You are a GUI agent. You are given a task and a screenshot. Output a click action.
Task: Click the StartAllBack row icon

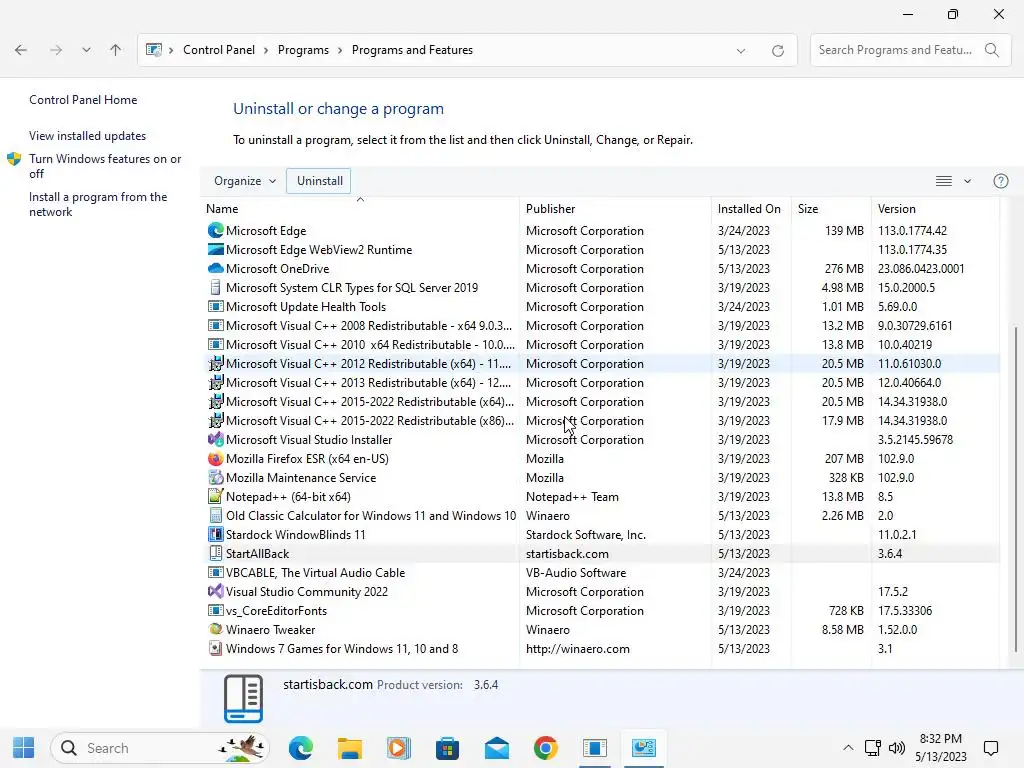tap(216, 553)
